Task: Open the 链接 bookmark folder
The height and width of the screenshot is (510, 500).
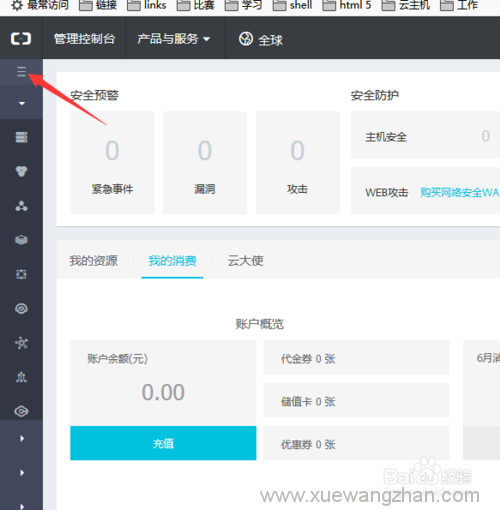Action: [x=98, y=5]
